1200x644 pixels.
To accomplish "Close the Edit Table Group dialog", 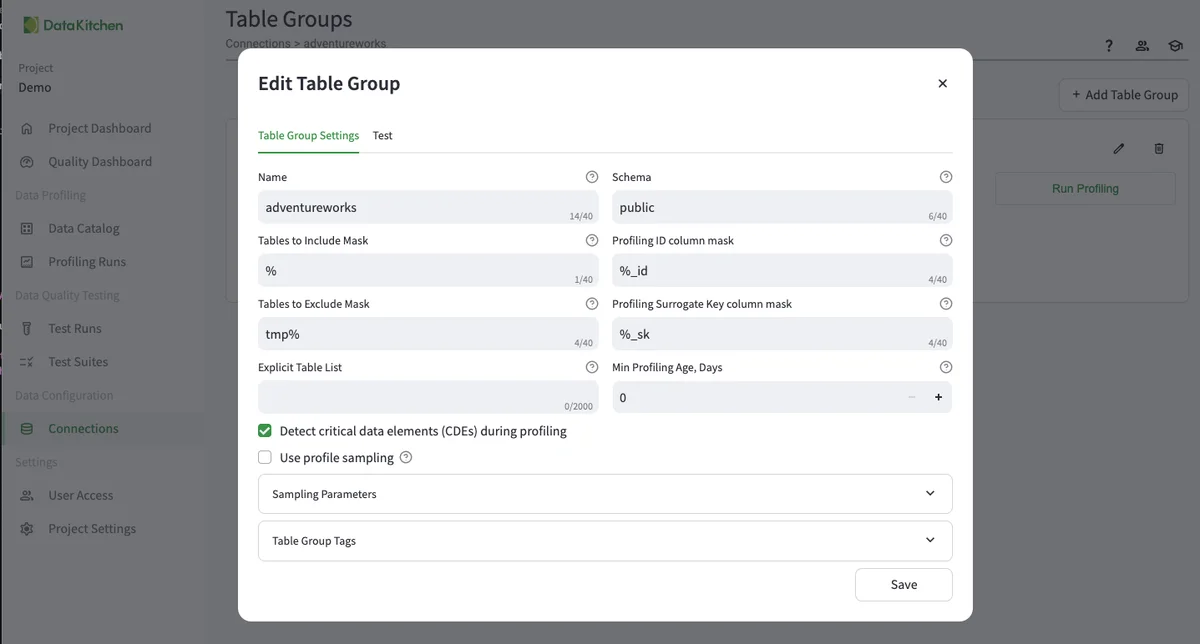I will click(942, 84).
